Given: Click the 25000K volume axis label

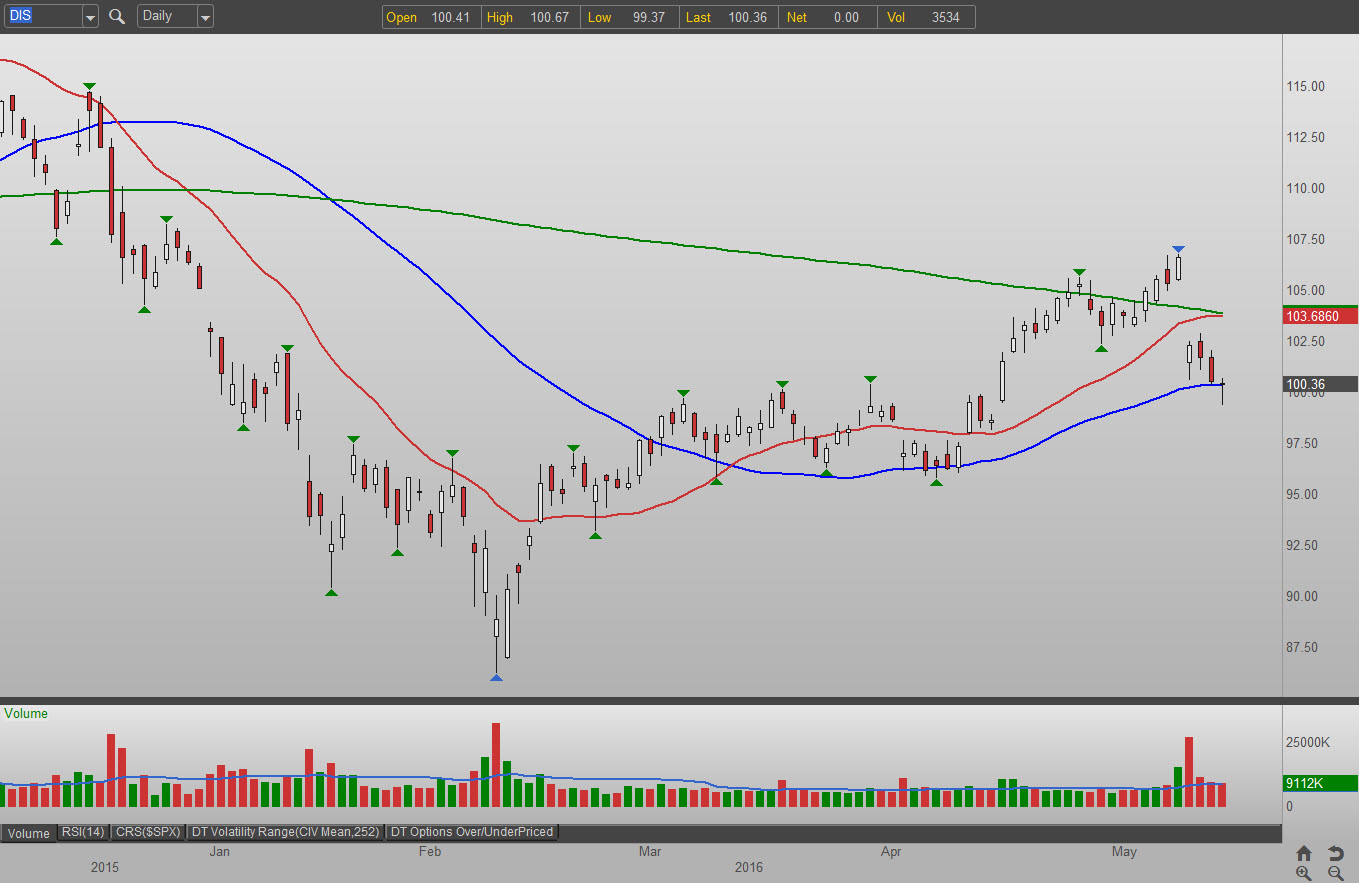Looking at the screenshot, I should 1309,743.
